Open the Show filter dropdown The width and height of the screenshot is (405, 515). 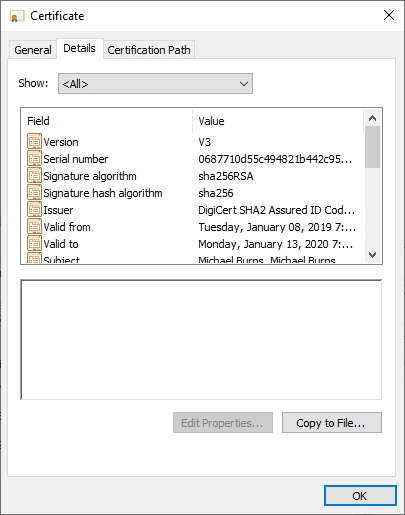click(x=155, y=84)
